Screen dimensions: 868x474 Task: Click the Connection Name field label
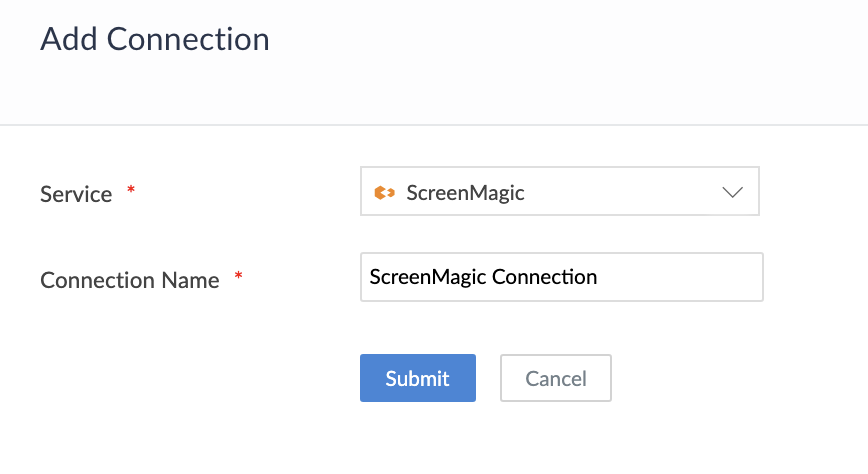(129, 280)
